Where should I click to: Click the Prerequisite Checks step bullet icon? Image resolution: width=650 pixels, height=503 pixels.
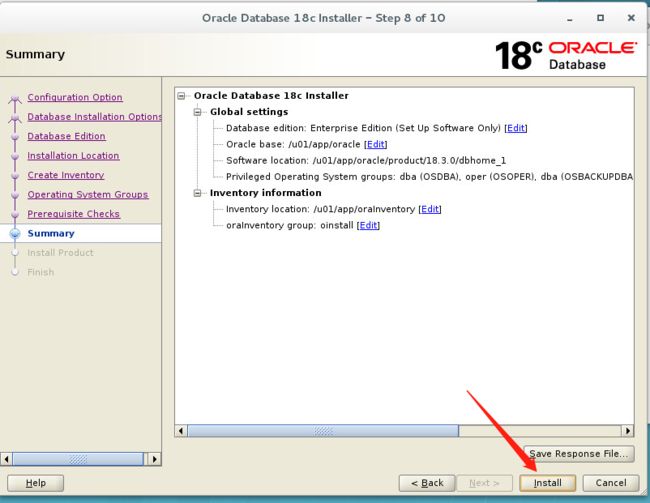15,214
